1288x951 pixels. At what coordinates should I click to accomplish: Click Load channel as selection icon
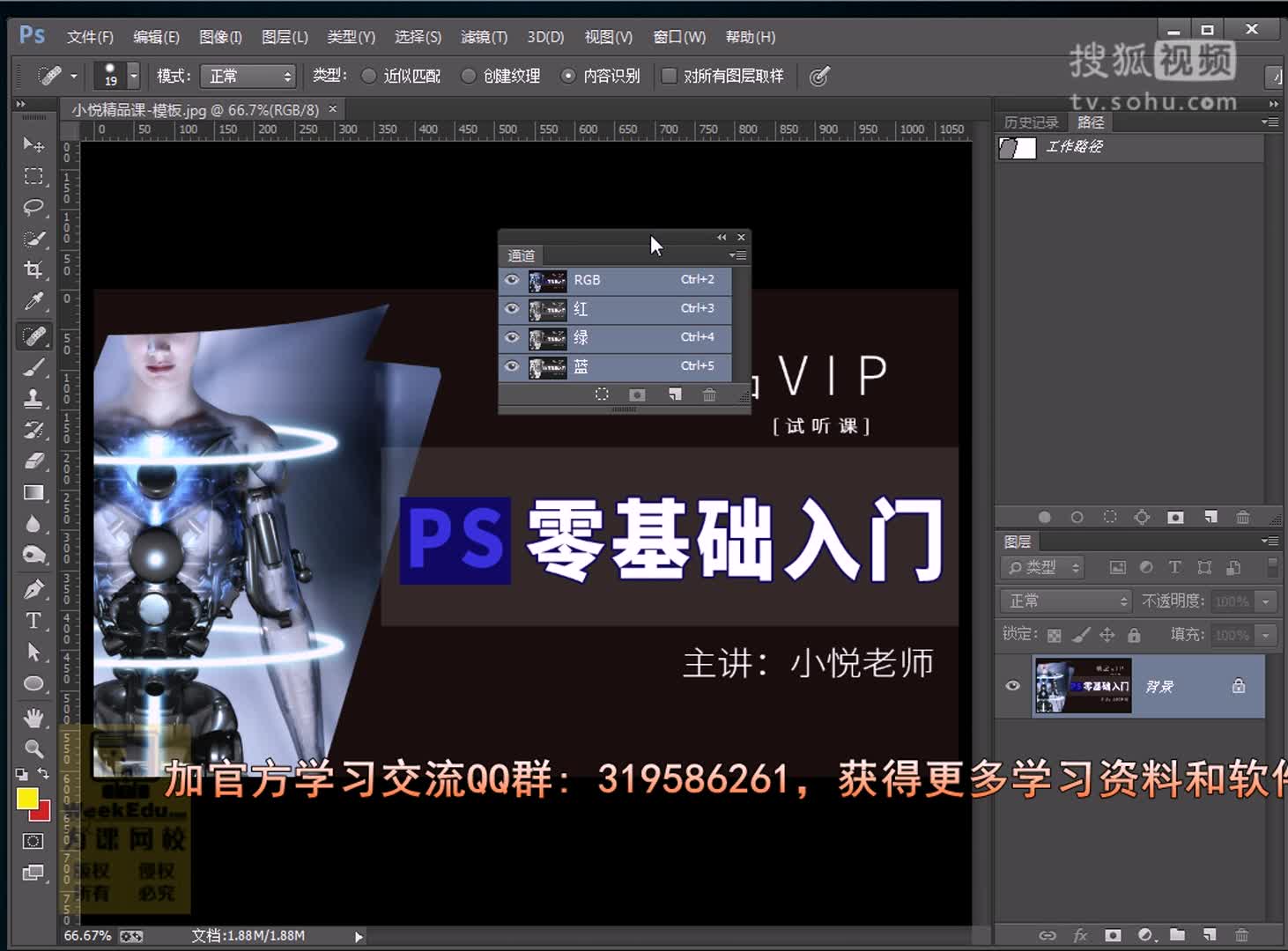(x=602, y=394)
